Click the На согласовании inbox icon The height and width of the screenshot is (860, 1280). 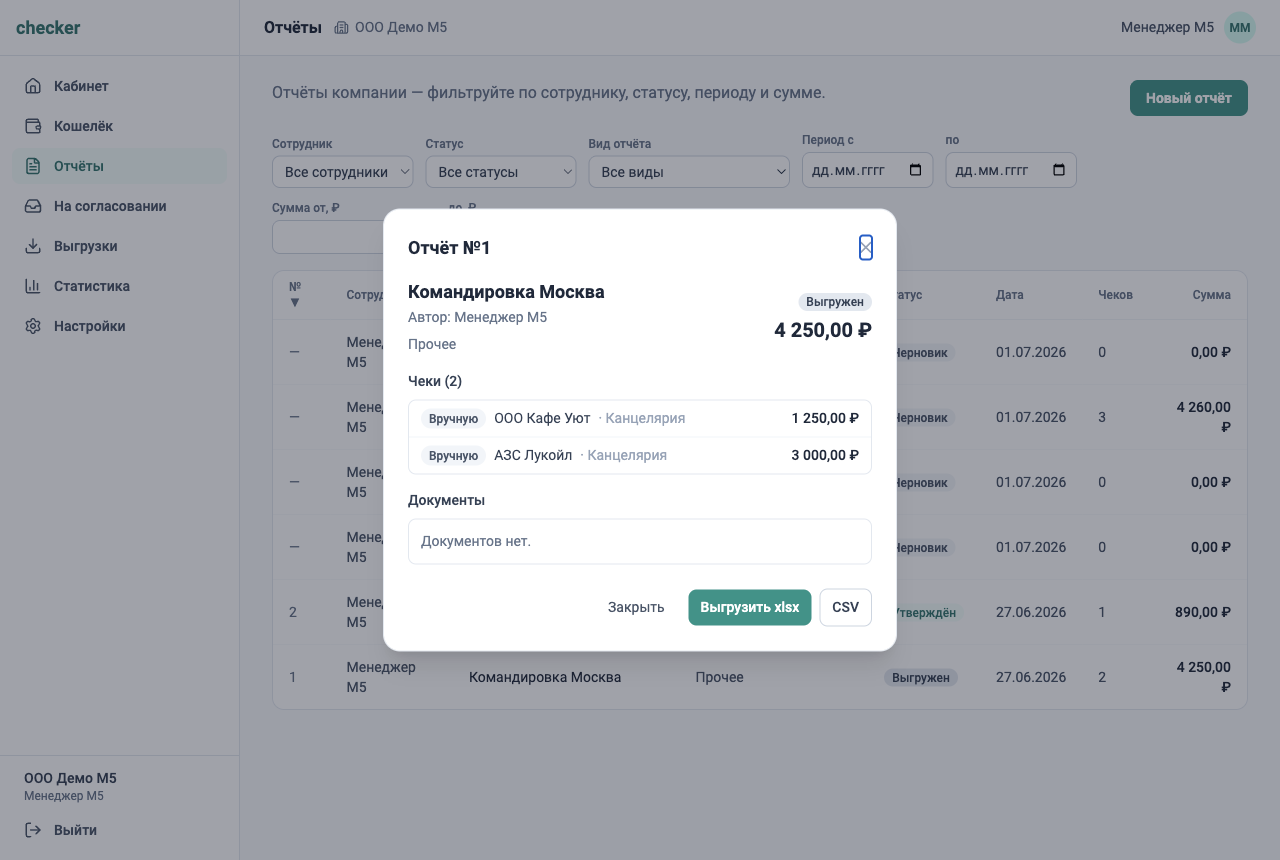tap(33, 206)
